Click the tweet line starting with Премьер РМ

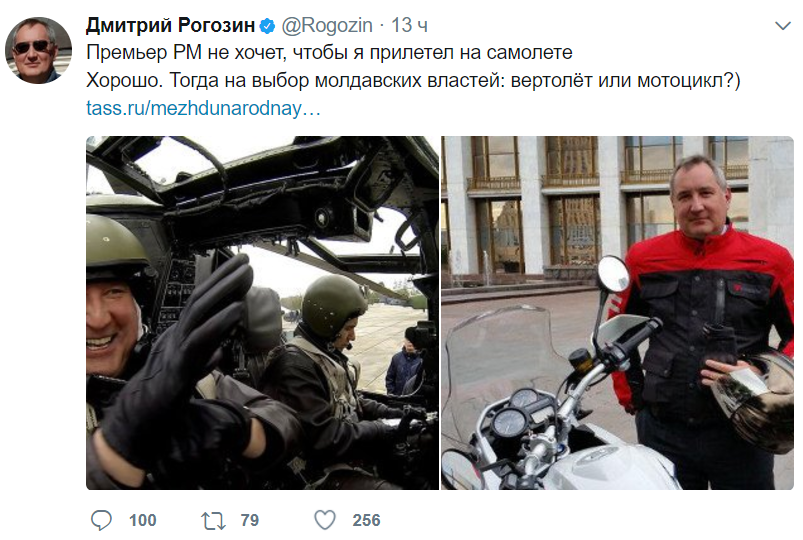329,53
